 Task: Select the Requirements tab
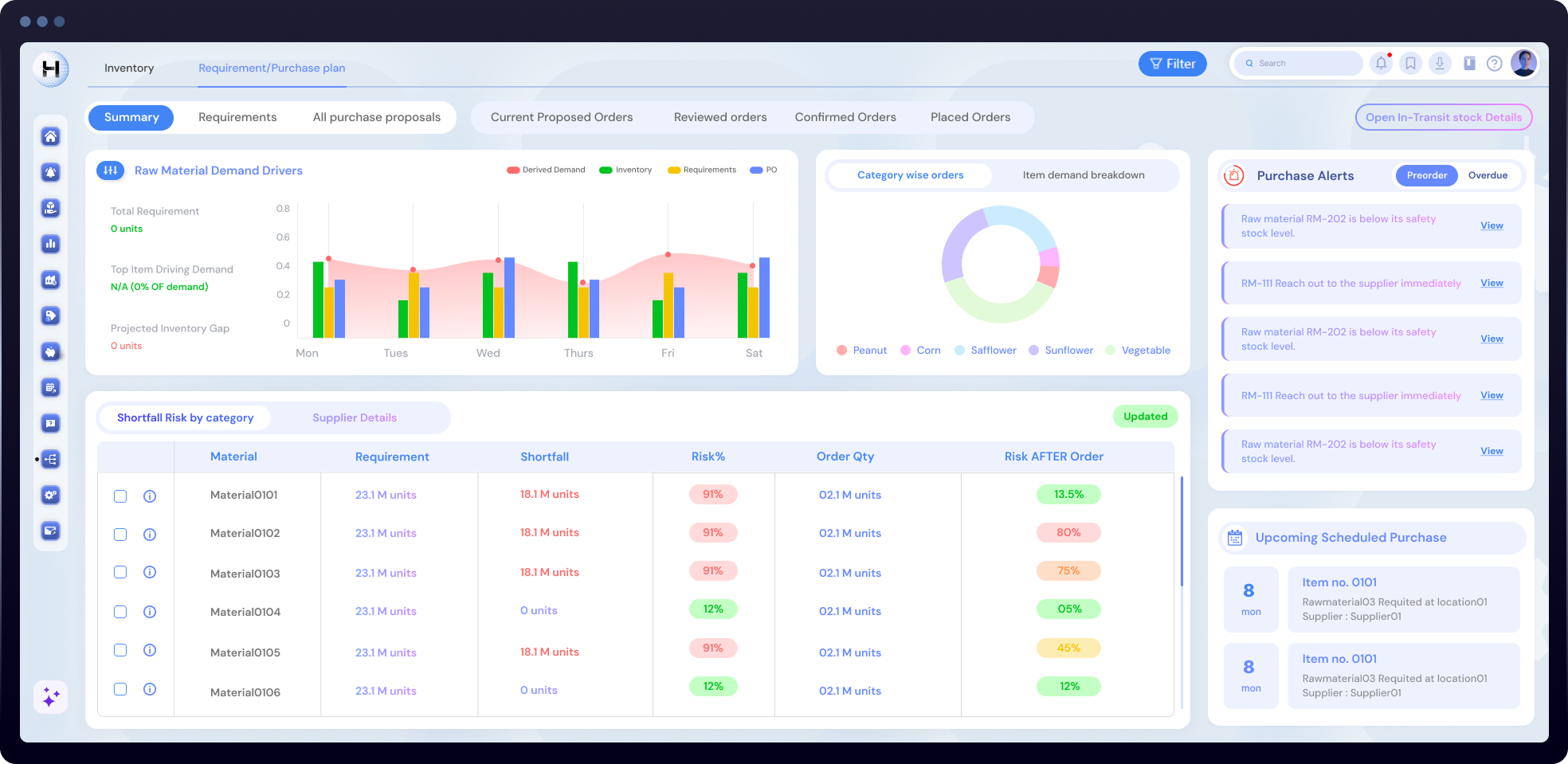pos(237,117)
